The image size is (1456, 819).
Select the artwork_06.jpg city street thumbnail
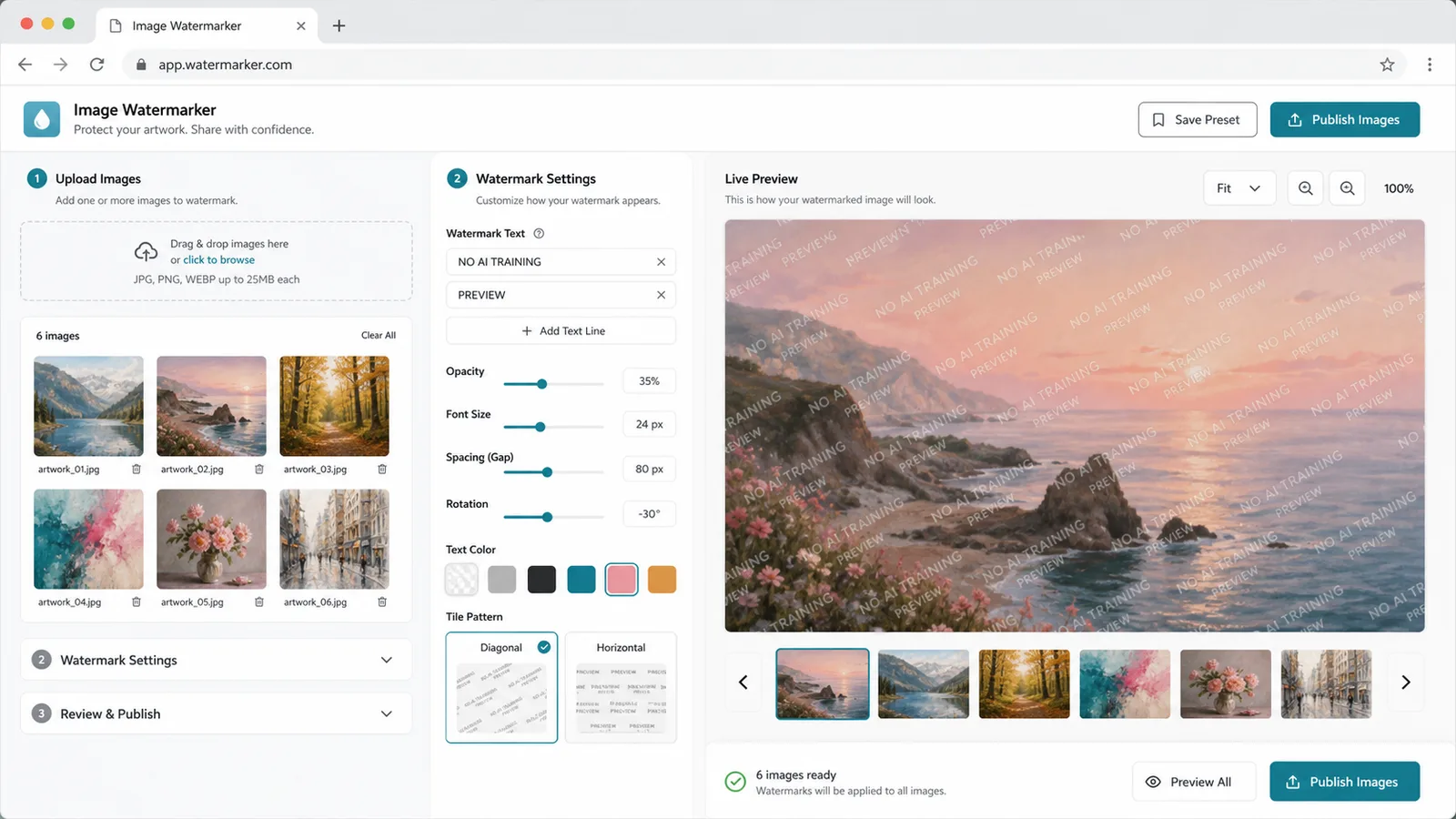point(334,539)
